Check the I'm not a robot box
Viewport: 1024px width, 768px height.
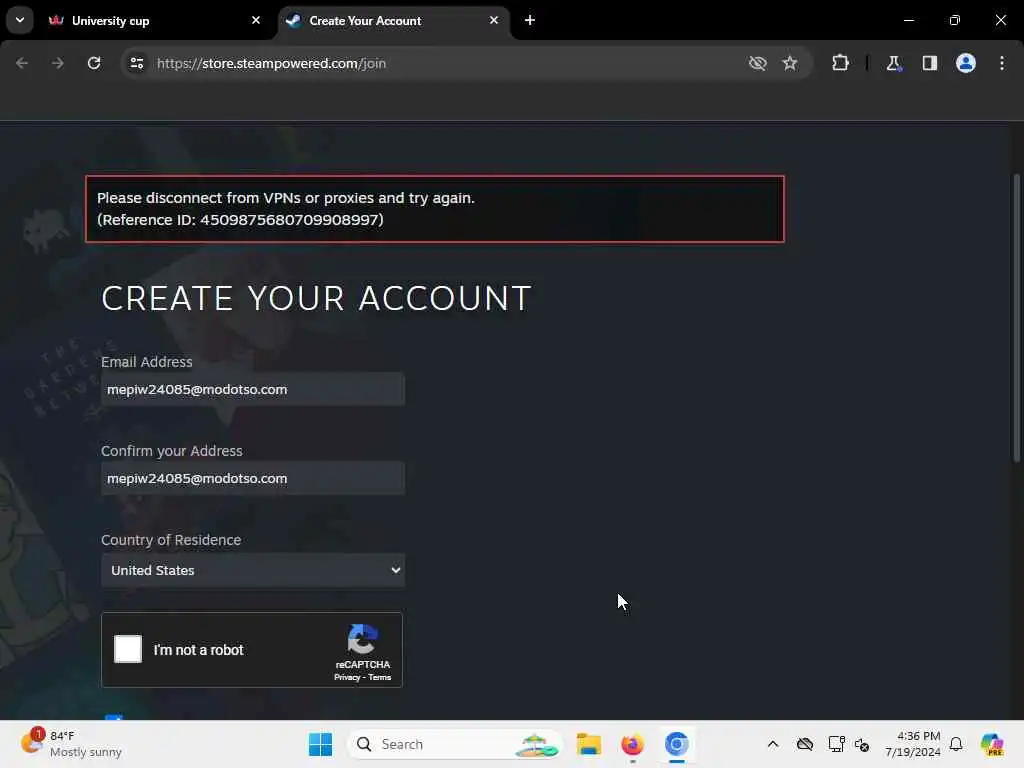(127, 649)
